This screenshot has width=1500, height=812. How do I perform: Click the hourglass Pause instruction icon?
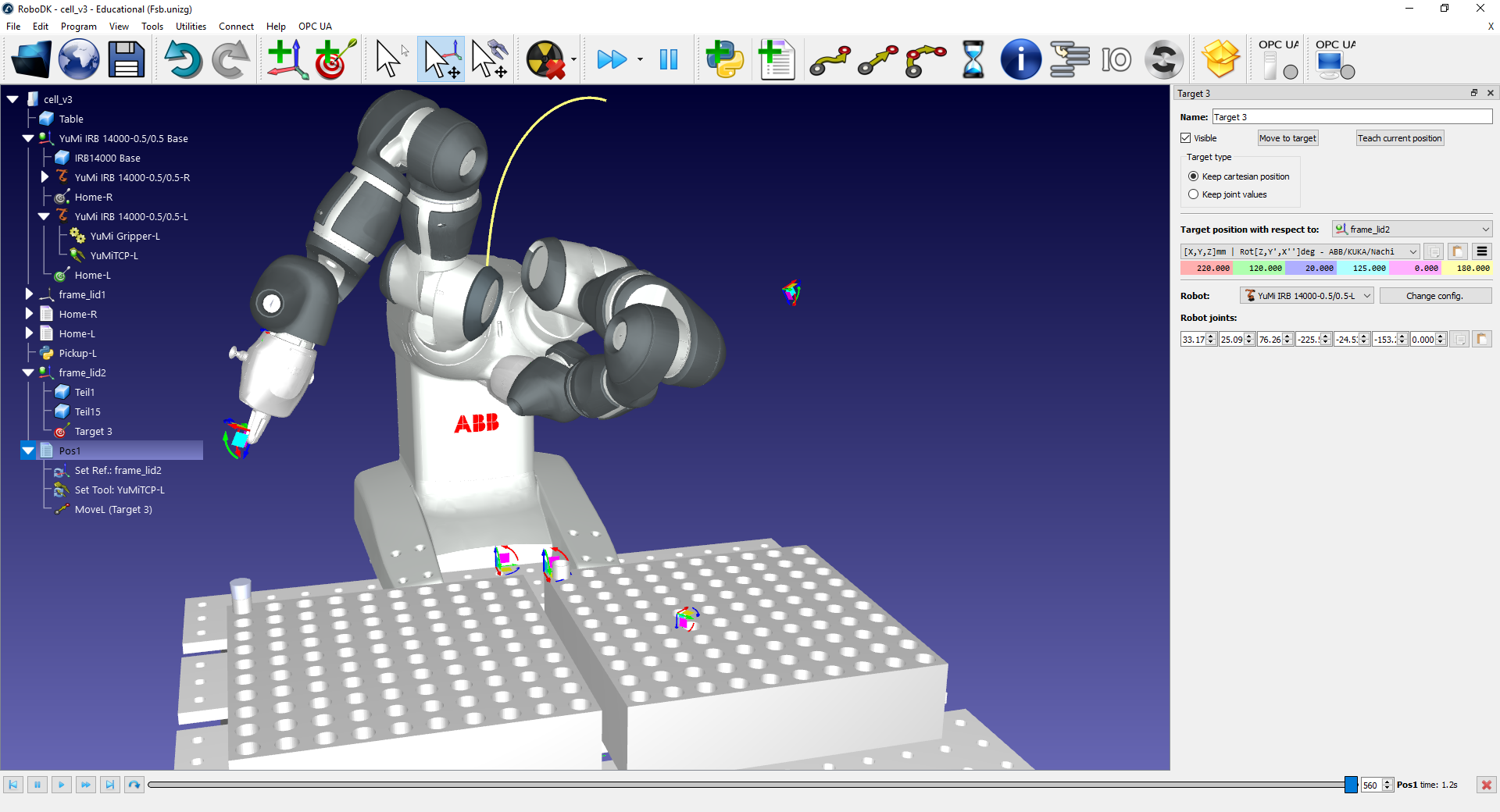(973, 59)
